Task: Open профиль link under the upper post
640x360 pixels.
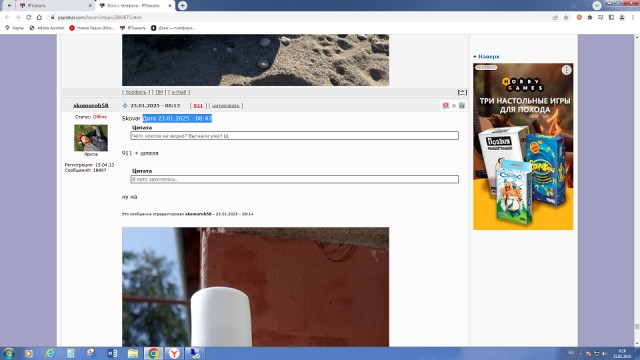Action: 136,92
